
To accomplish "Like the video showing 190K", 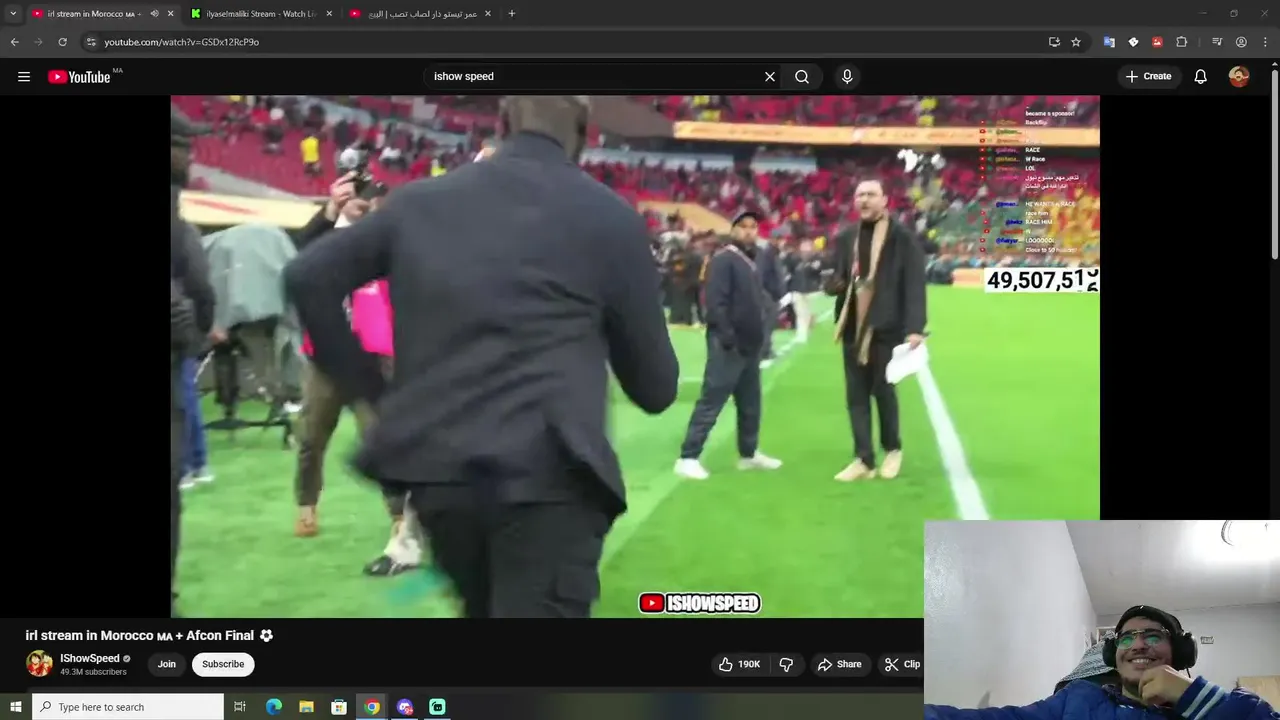I will pyautogui.click(x=739, y=664).
